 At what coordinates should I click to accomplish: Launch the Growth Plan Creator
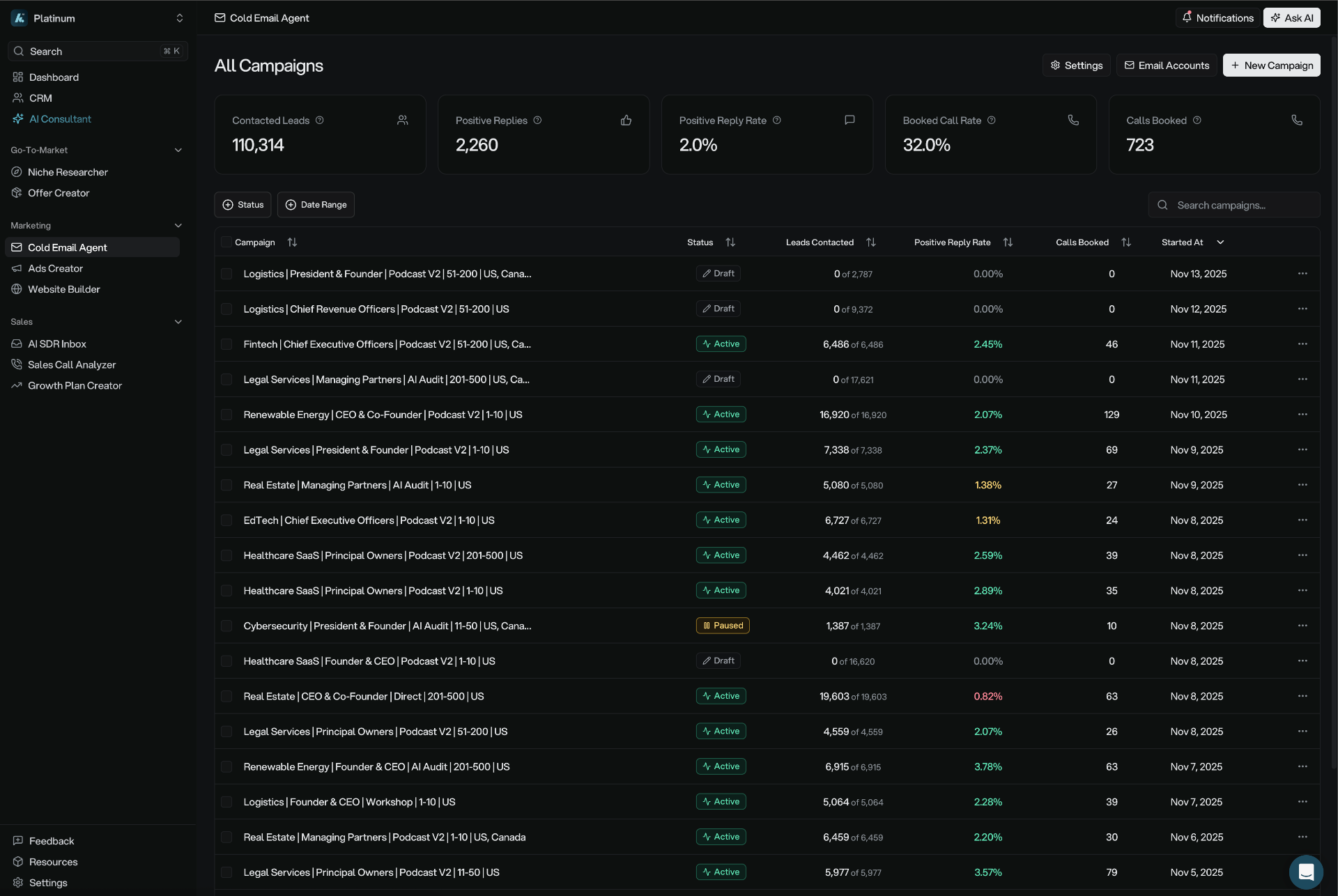point(75,385)
